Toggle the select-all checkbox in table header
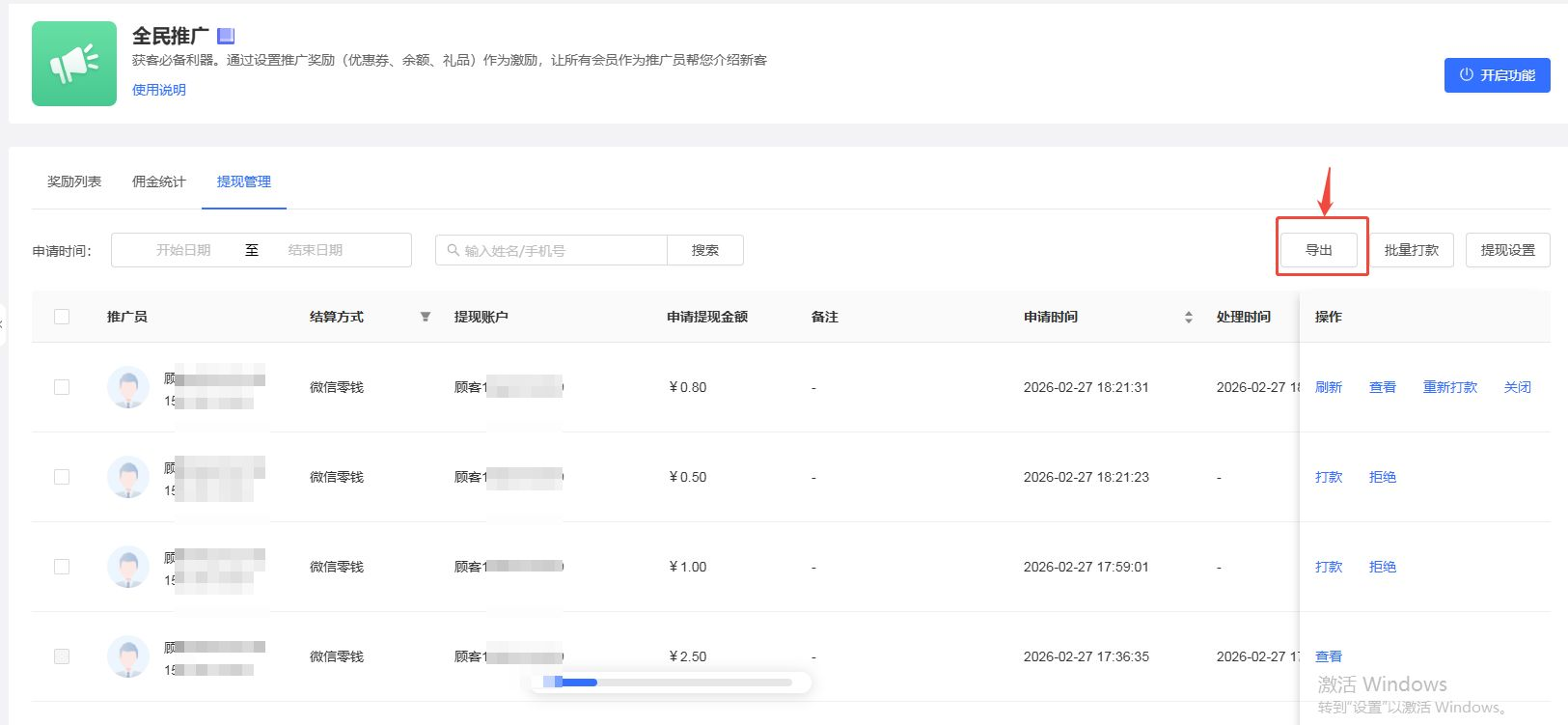The width and height of the screenshot is (1568, 725). (x=62, y=317)
